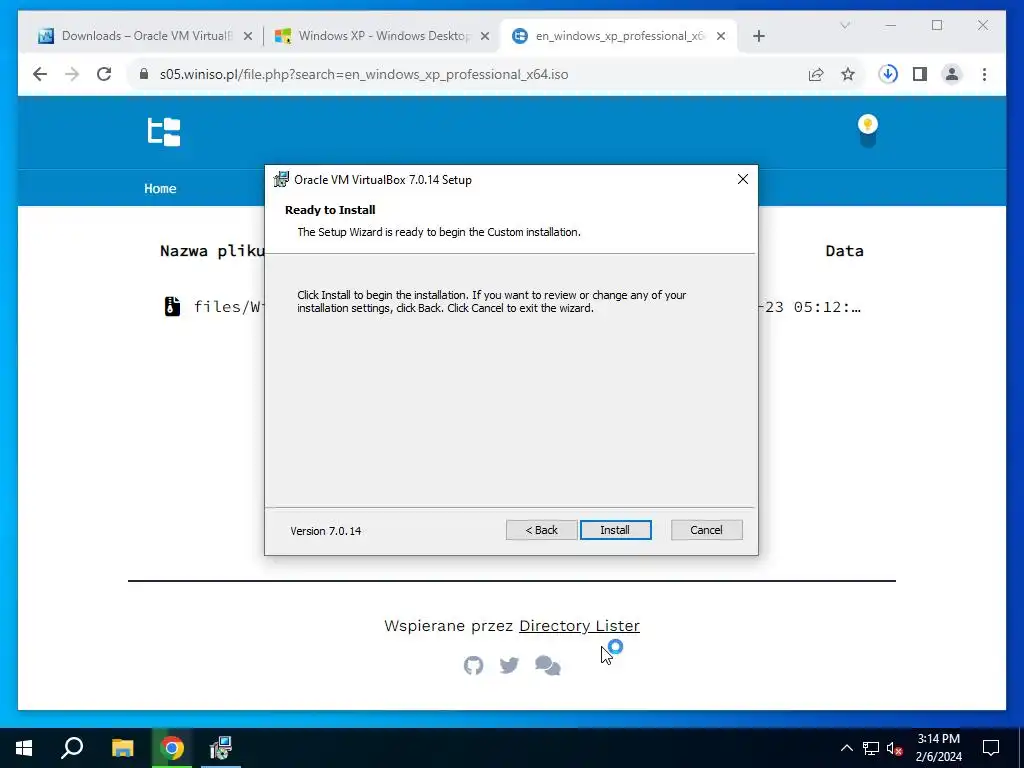Toggle light bulb theme switch
The height and width of the screenshot is (768, 1024).
pyautogui.click(x=867, y=131)
